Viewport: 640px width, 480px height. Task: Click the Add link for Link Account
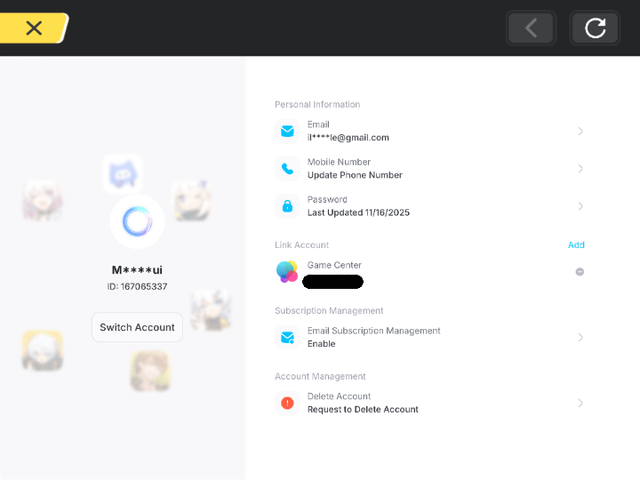[576, 245]
